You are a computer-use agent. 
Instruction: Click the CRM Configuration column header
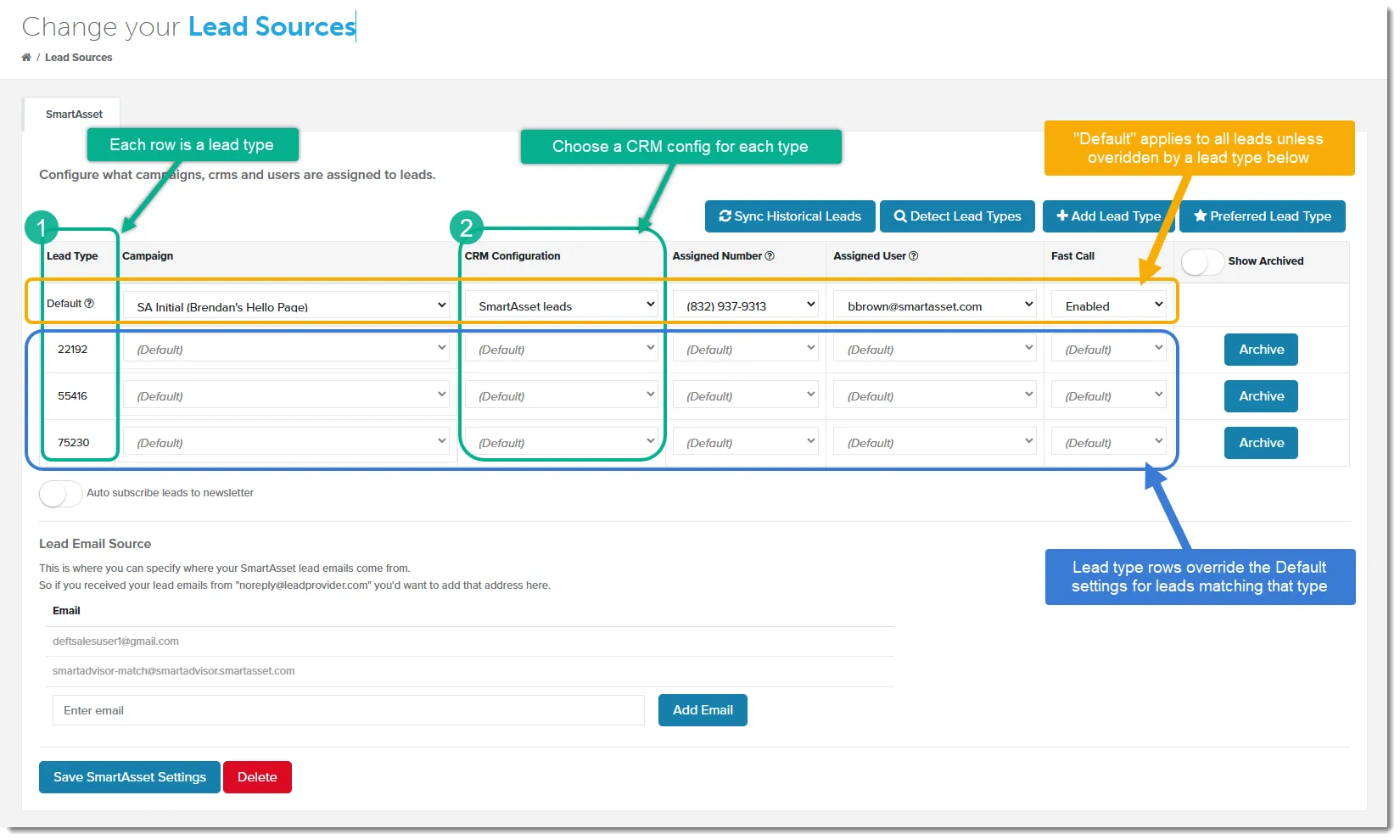point(512,256)
